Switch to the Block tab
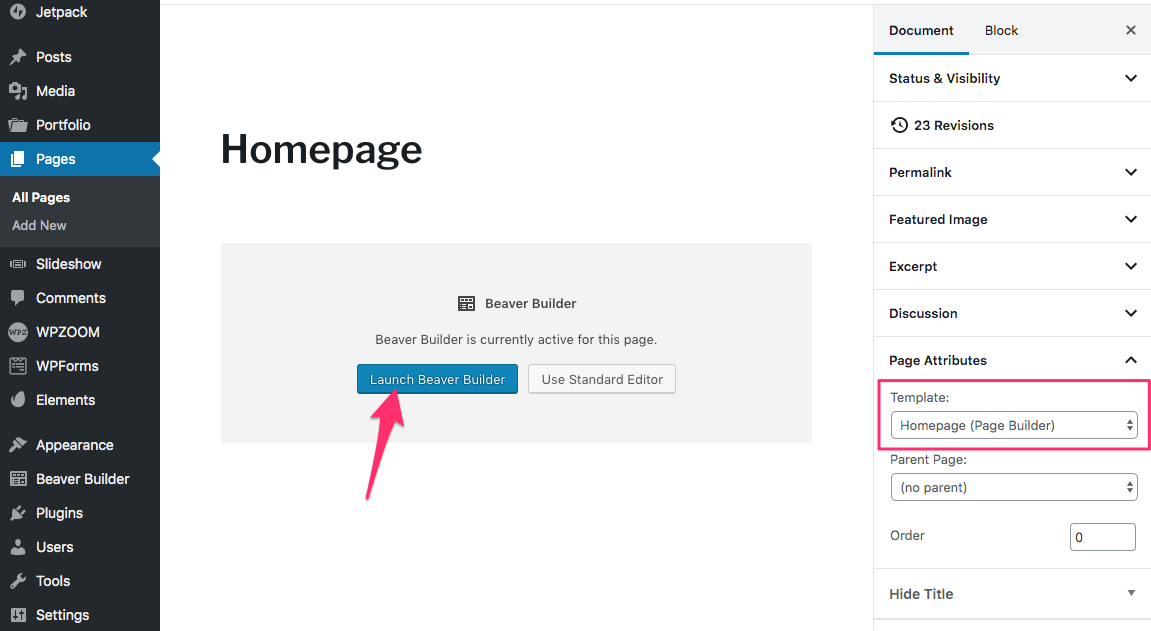 point(1001,31)
